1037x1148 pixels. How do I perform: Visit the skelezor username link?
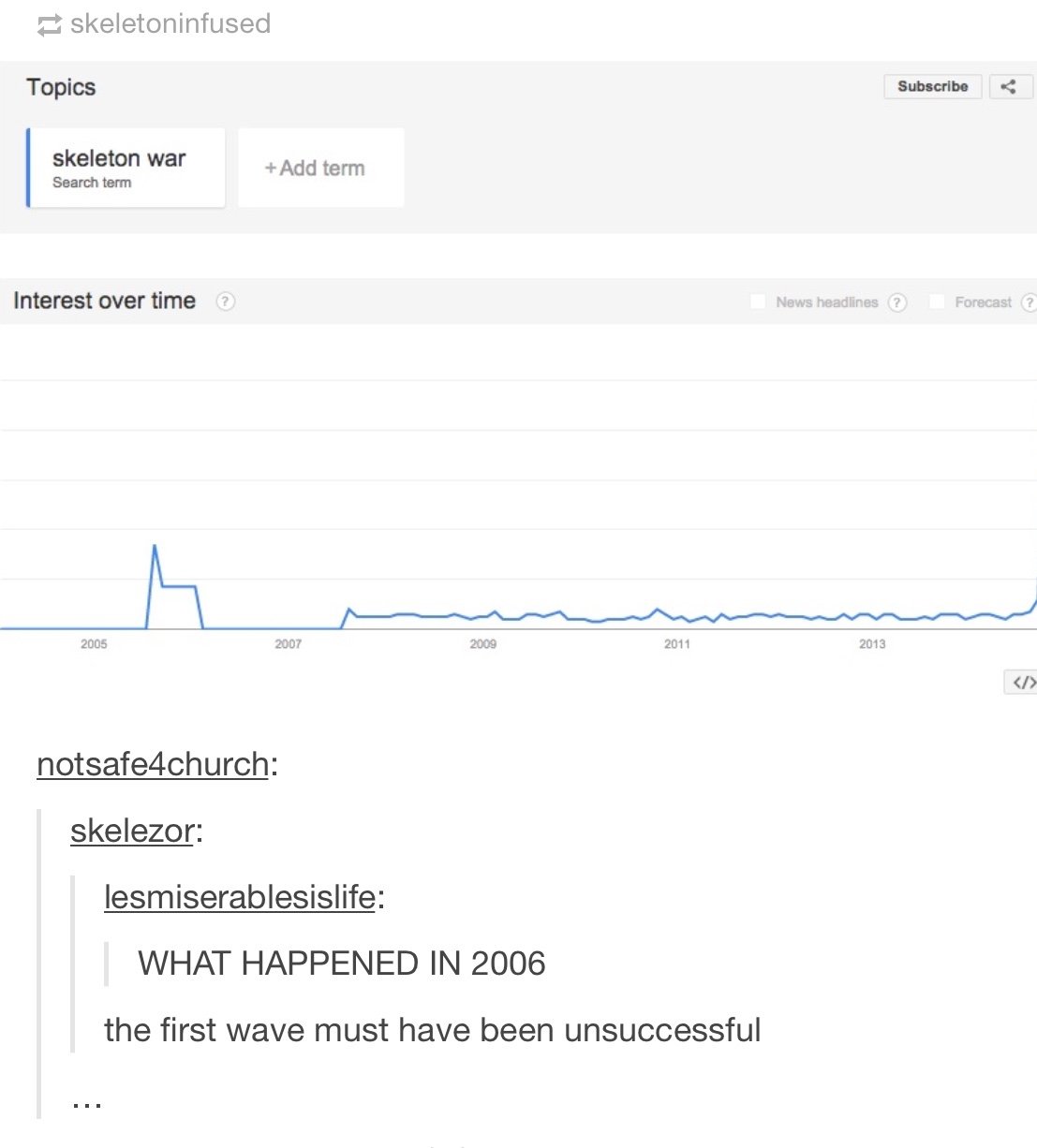tap(132, 831)
